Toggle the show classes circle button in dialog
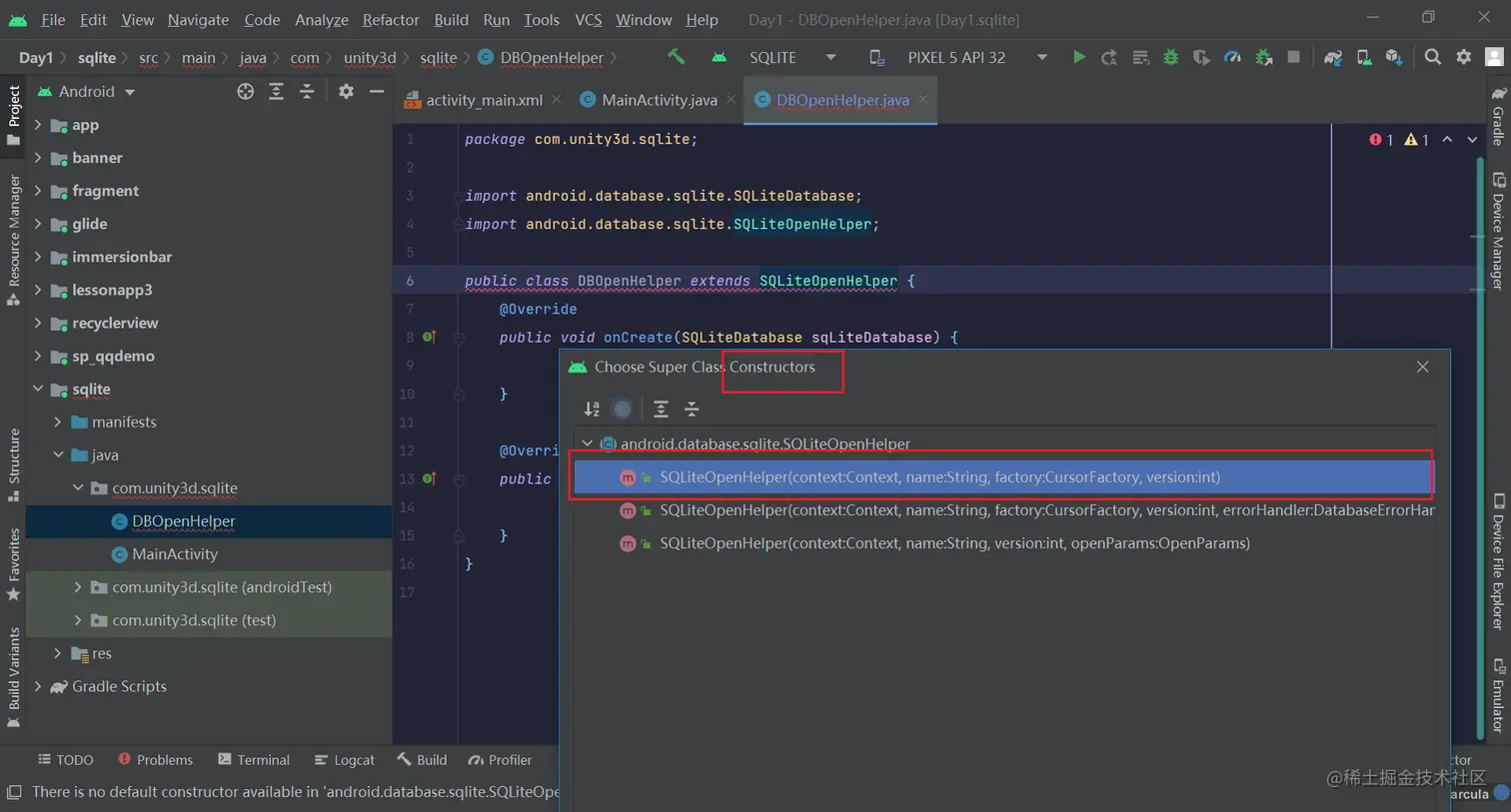The height and width of the screenshot is (812, 1511). tap(623, 408)
